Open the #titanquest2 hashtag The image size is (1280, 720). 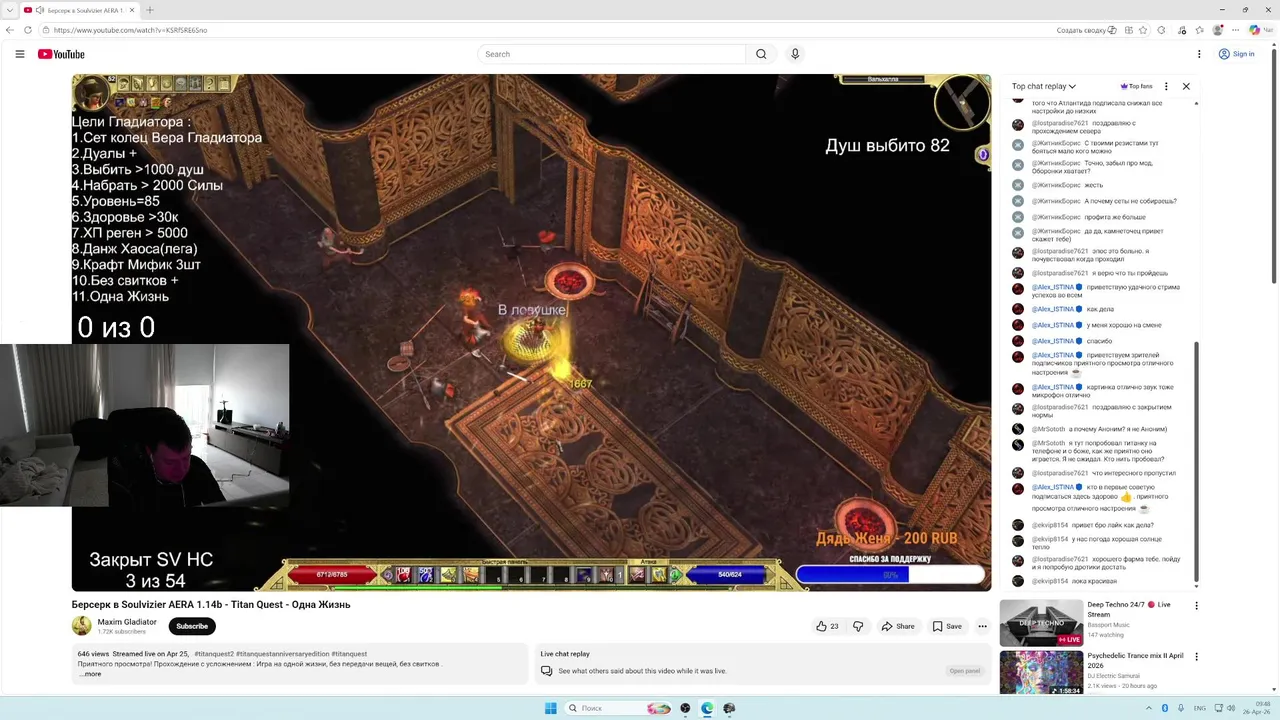pyautogui.click(x=214, y=654)
